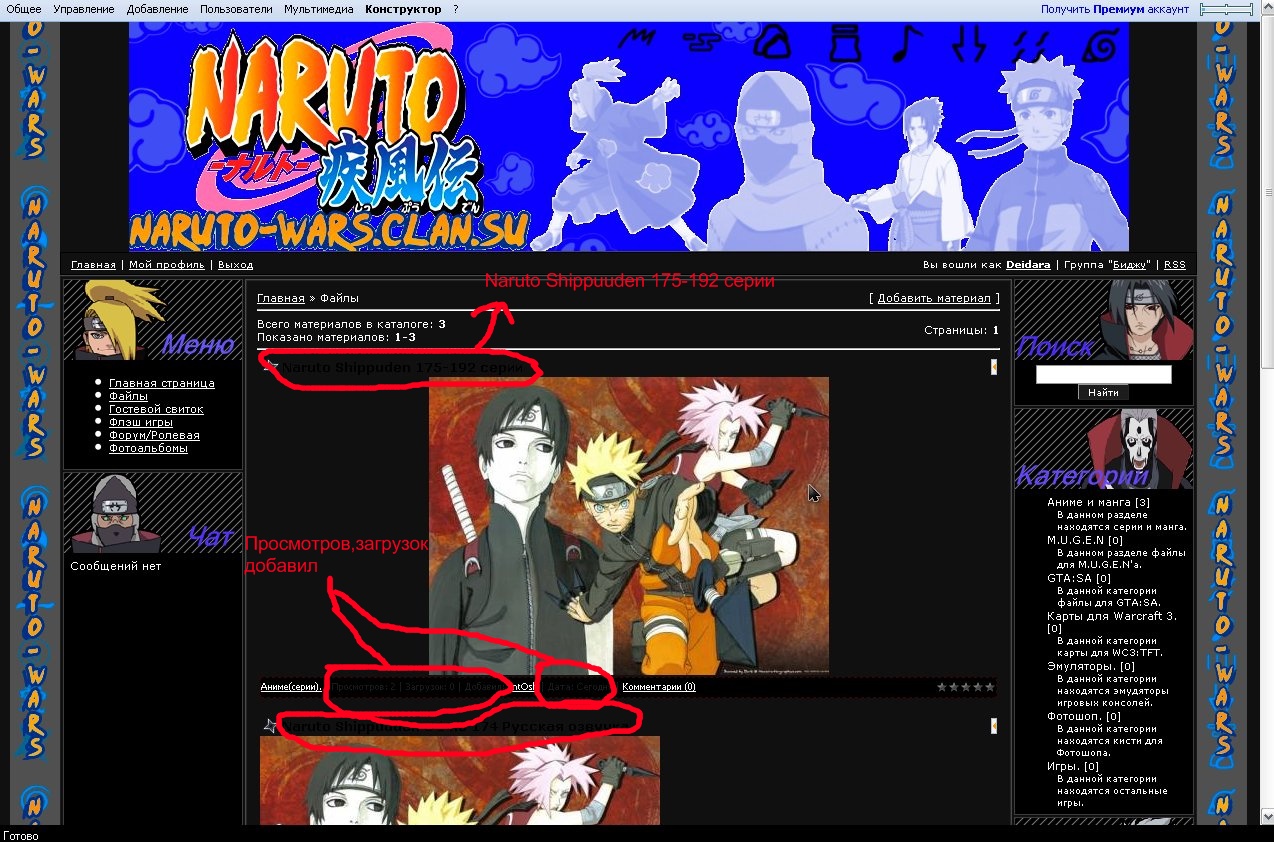Open the Добавление menu
Image resolution: width=1274 pixels, height=842 pixels.
point(157,9)
